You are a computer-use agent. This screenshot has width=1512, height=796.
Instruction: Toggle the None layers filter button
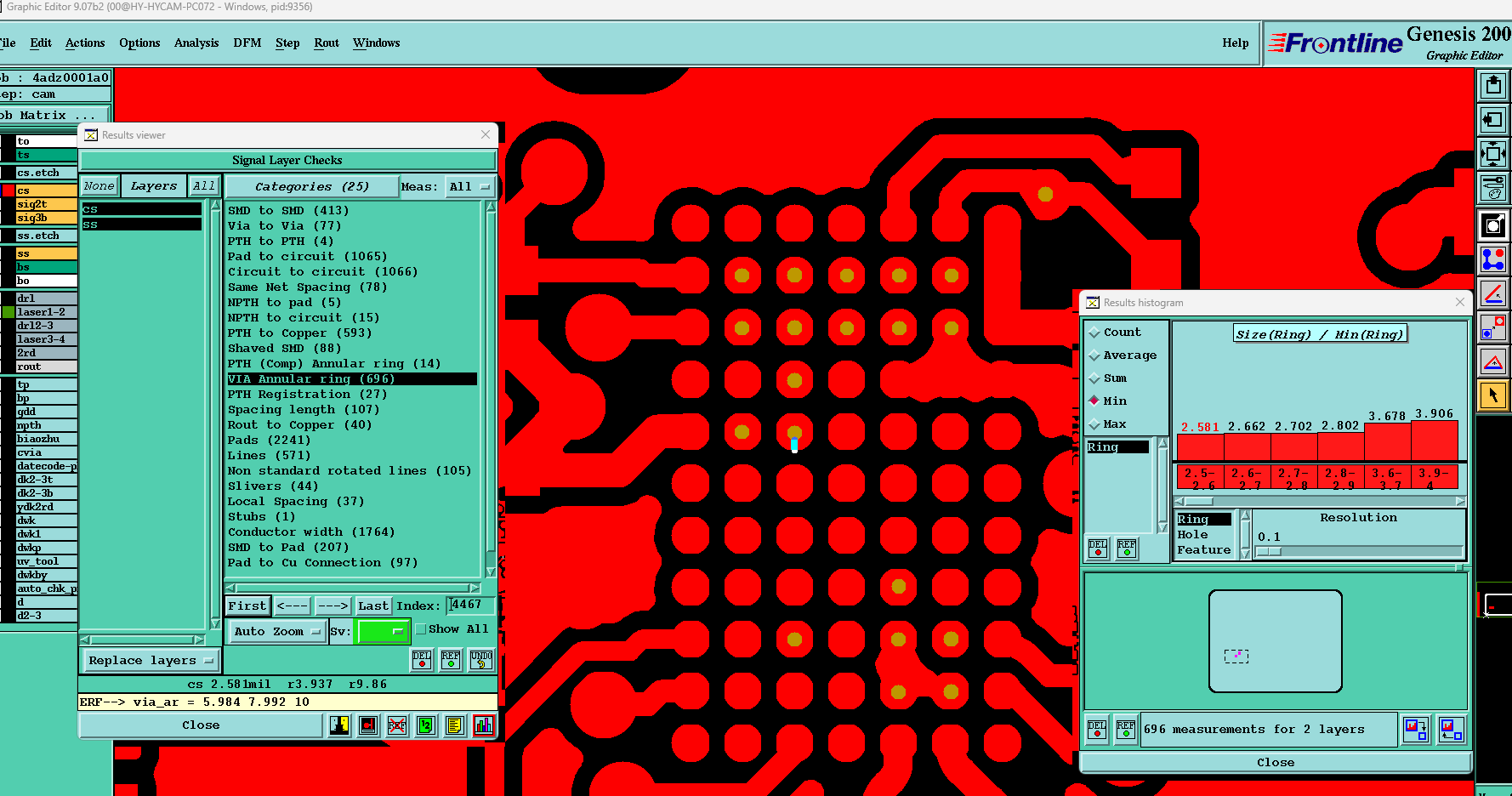tap(99, 186)
